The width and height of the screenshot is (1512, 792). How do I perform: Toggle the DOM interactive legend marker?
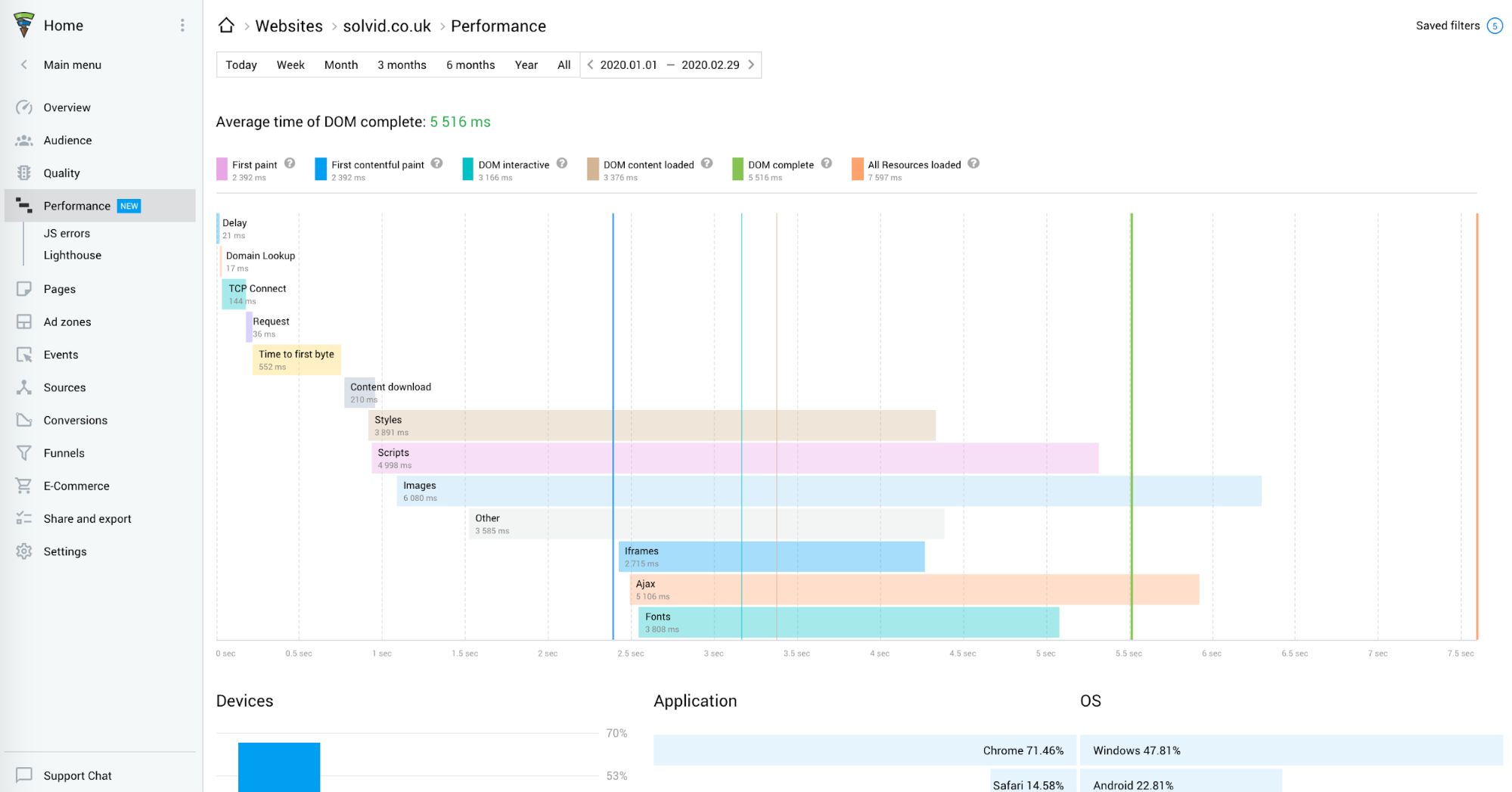click(x=468, y=169)
